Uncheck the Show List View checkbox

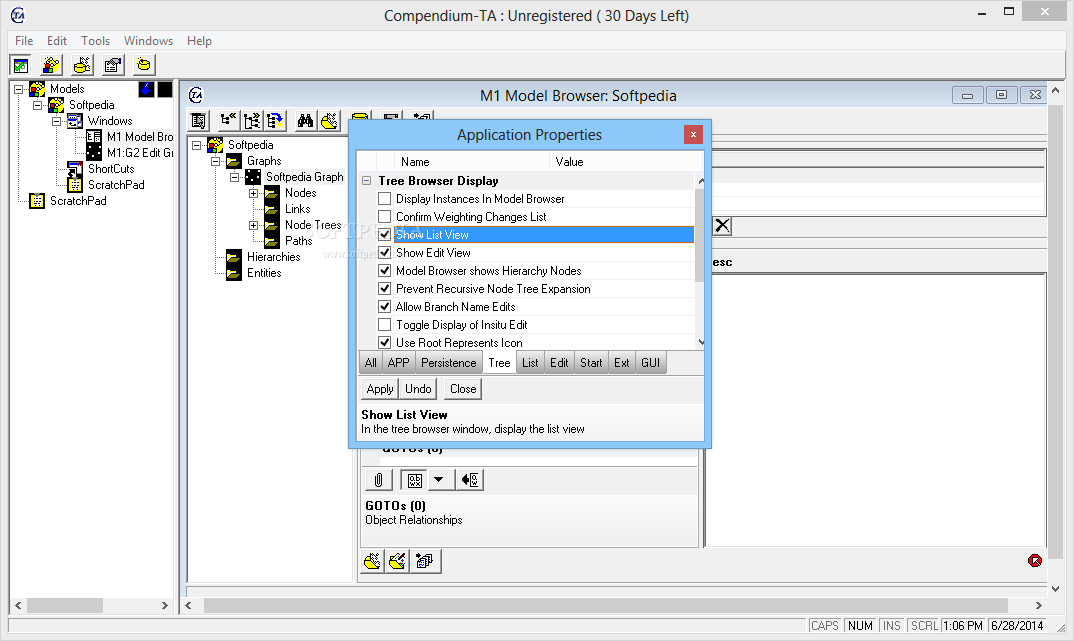click(385, 234)
